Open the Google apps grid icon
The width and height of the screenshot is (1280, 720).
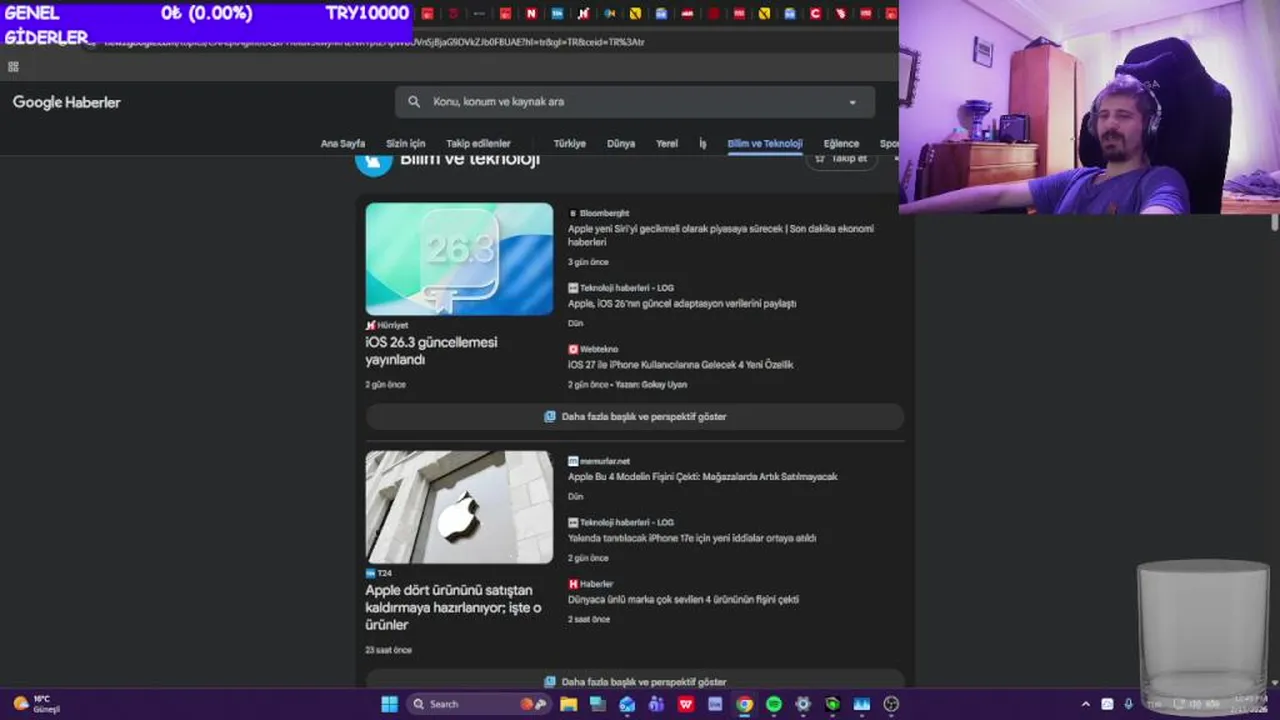click(x=13, y=67)
